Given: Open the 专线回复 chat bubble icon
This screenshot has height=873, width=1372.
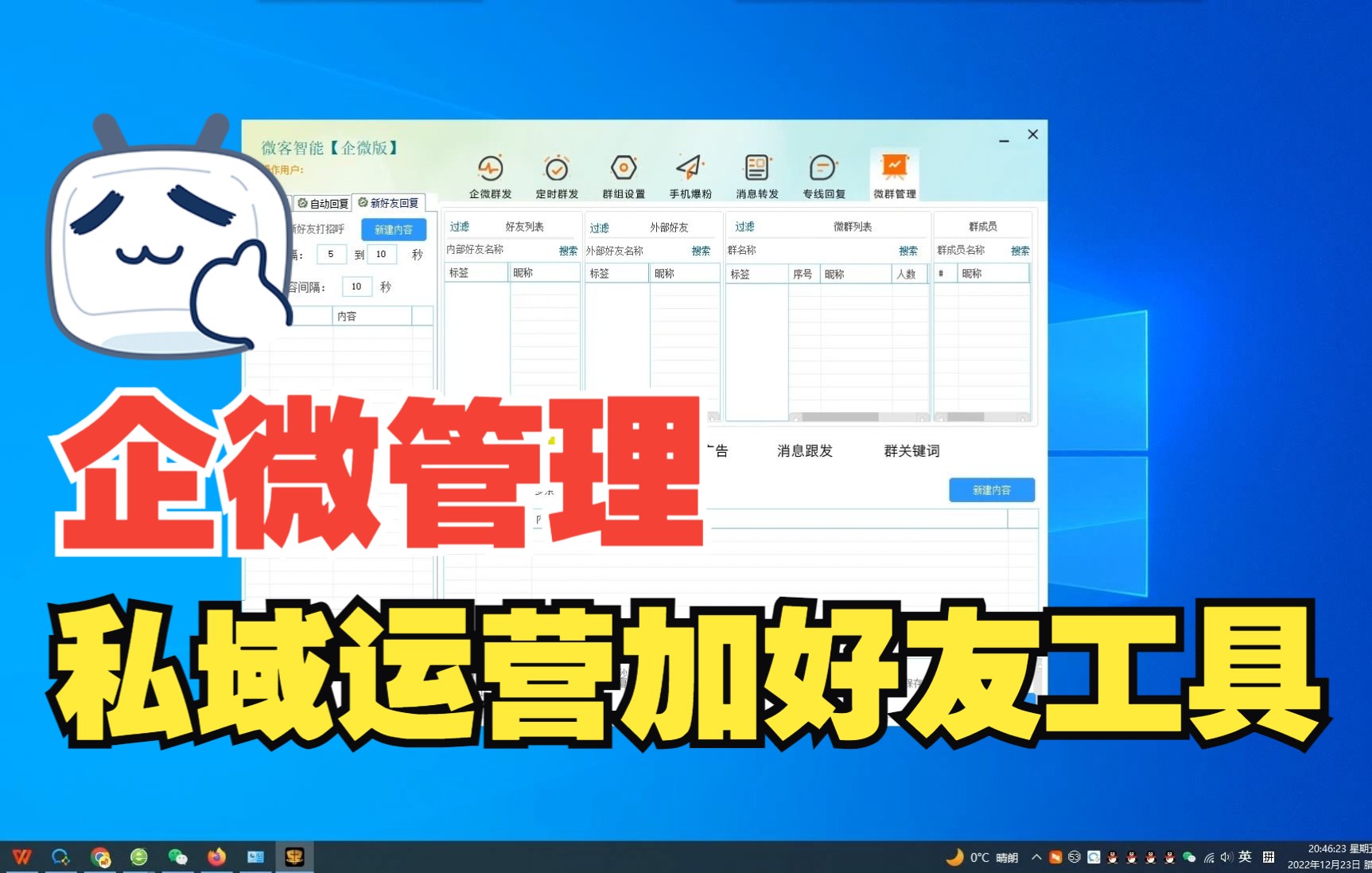Looking at the screenshot, I should pyautogui.click(x=824, y=177).
